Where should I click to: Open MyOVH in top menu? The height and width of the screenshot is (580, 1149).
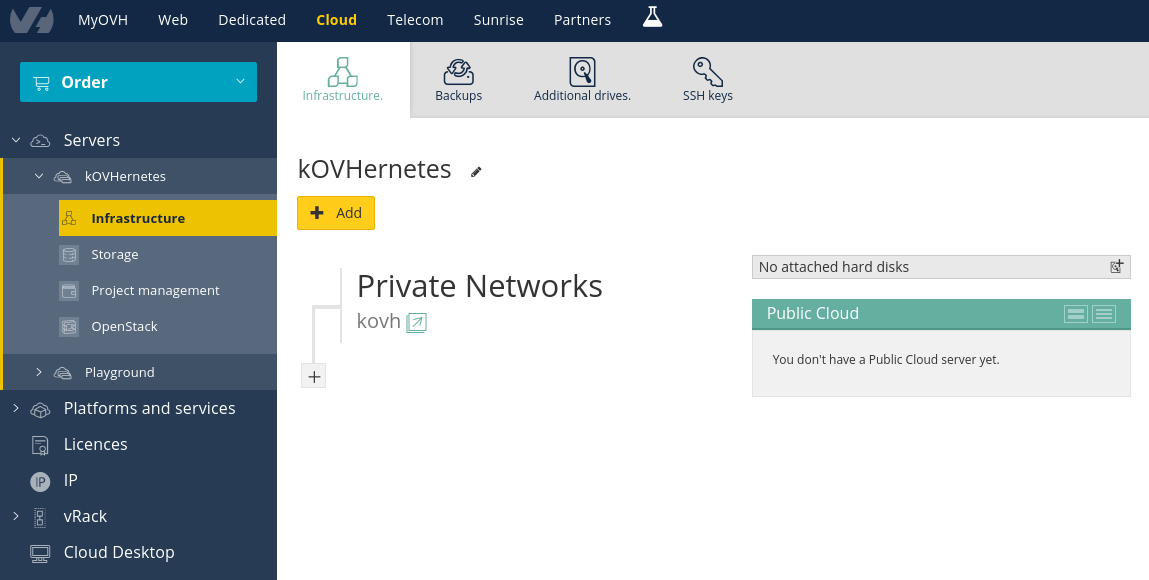(103, 20)
